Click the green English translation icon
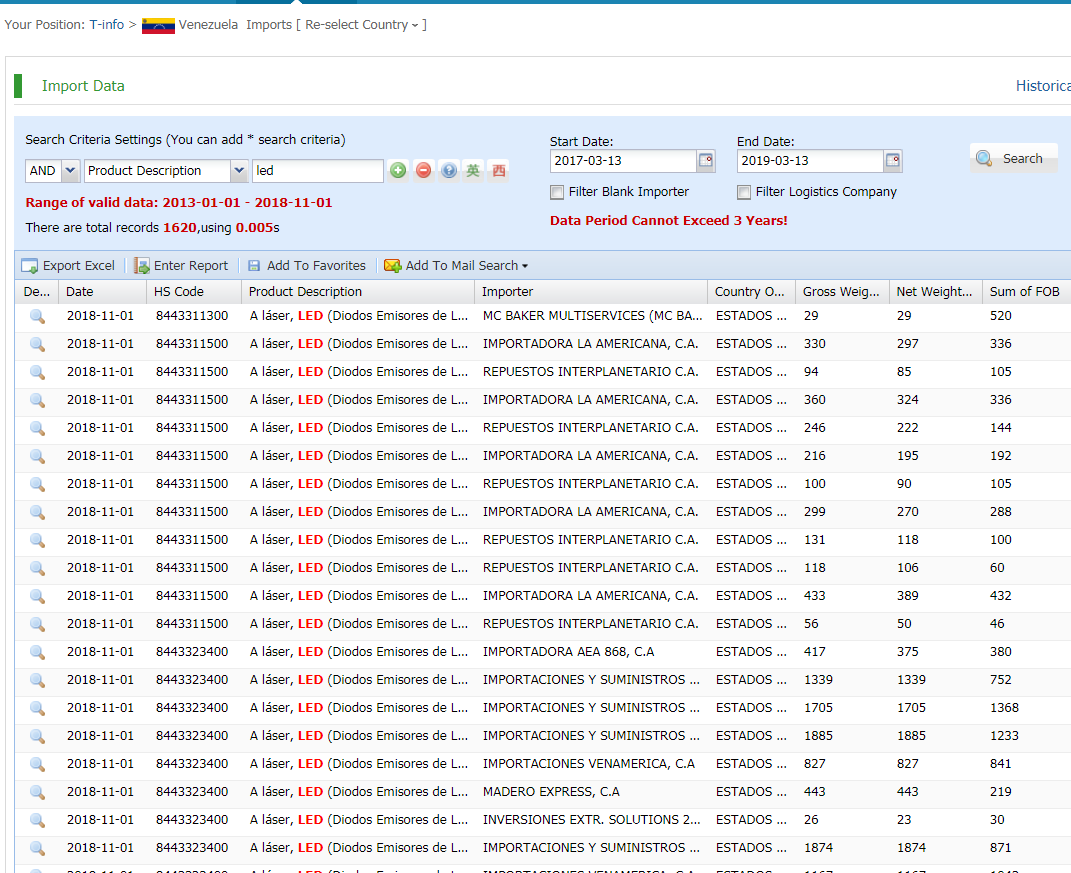Screen dimensions: 1071x873 pos(473,171)
